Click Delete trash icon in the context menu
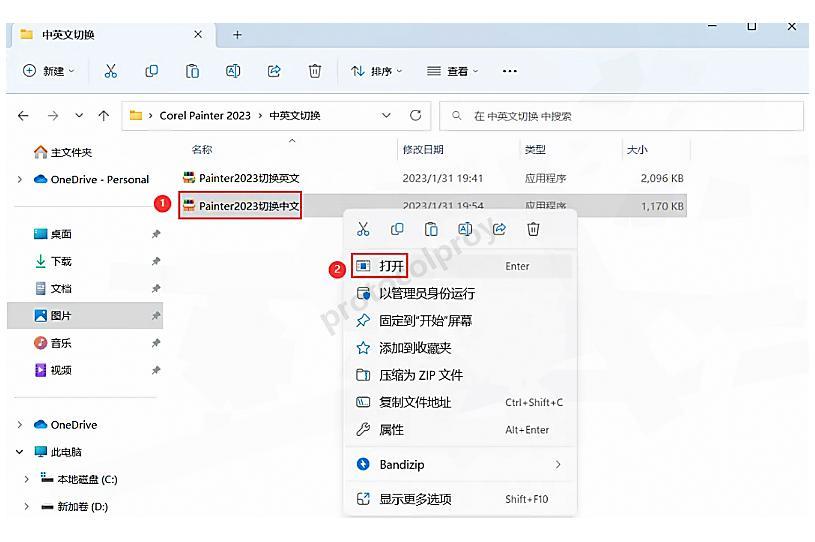This screenshot has height=542, width=815. point(533,229)
